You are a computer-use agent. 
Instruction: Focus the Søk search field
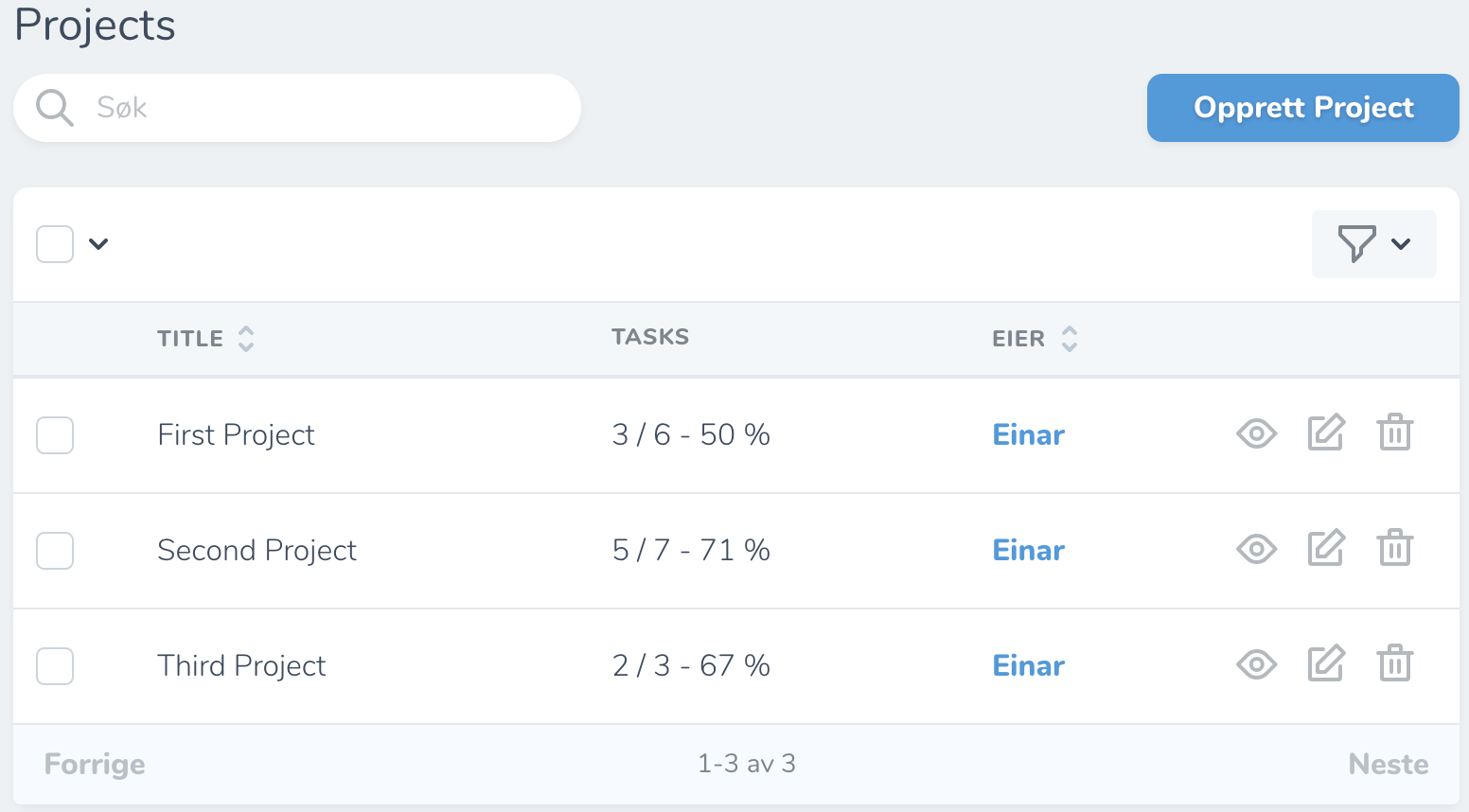[322, 108]
